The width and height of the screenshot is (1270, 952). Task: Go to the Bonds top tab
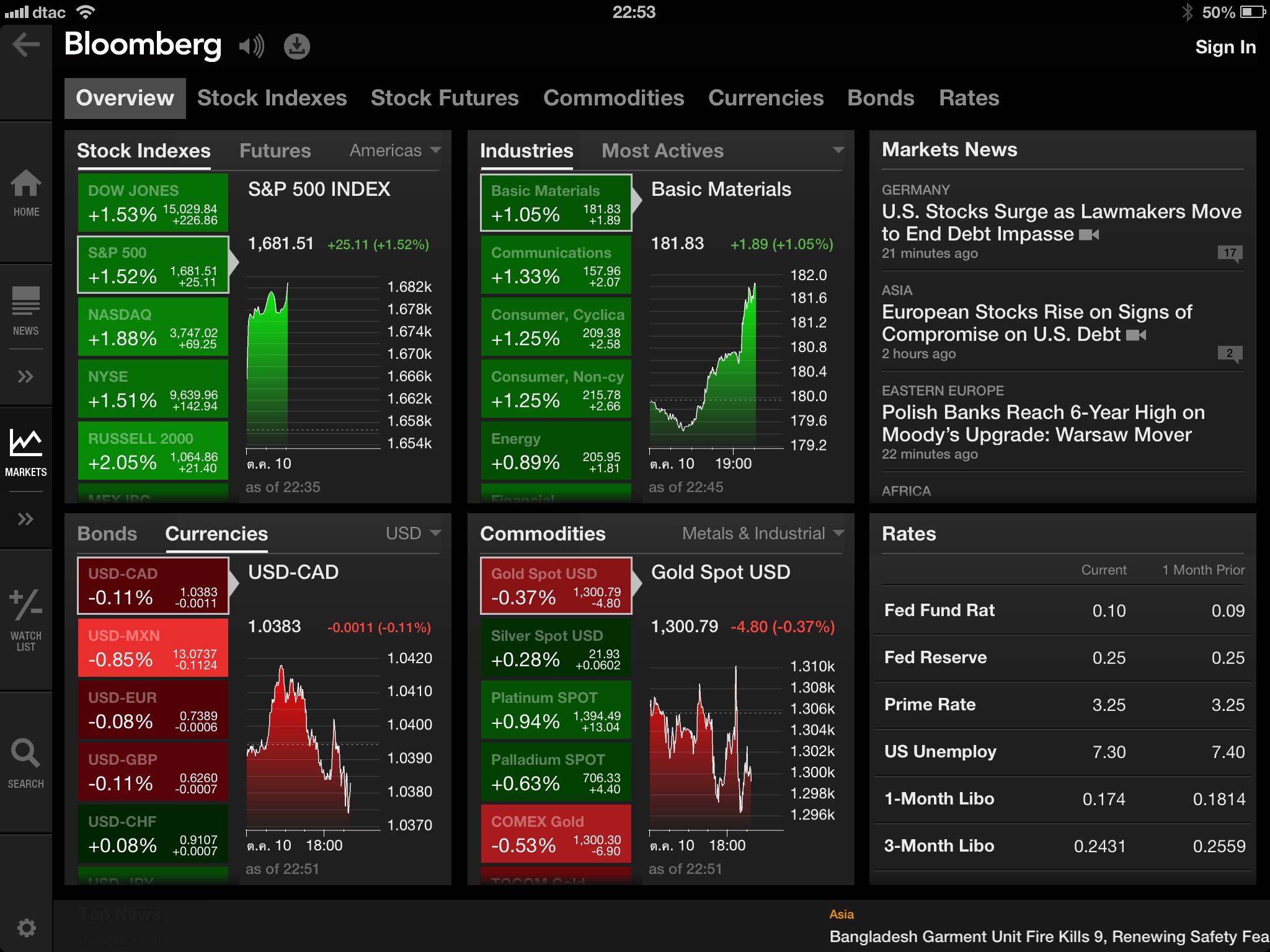click(x=881, y=98)
